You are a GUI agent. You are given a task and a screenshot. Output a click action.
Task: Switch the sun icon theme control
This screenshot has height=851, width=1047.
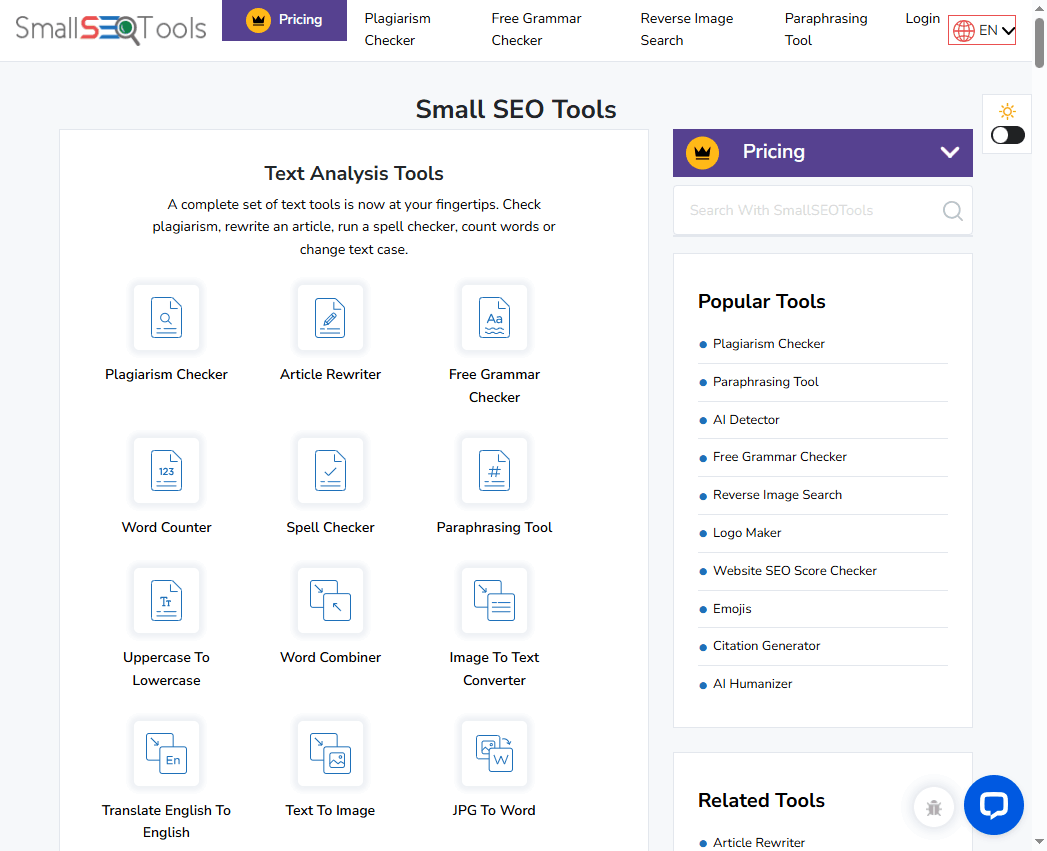tap(1007, 111)
